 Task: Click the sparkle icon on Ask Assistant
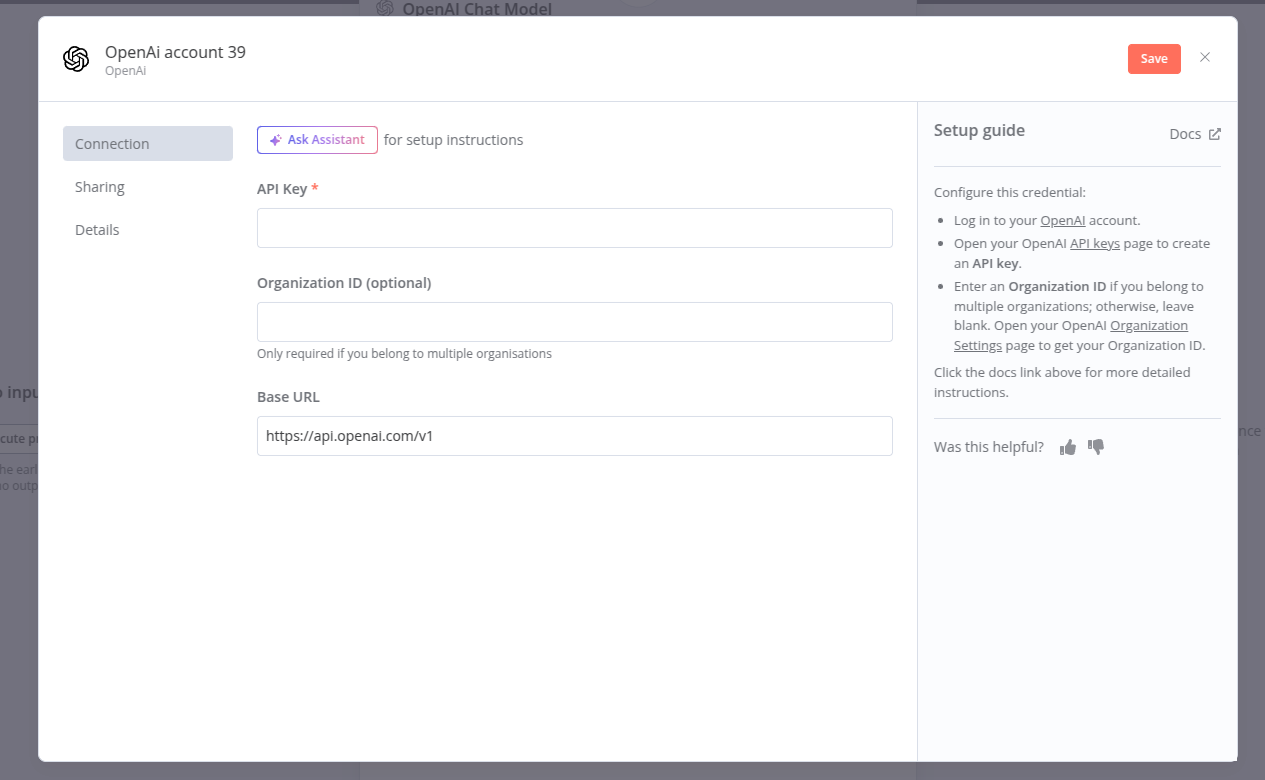click(274, 140)
